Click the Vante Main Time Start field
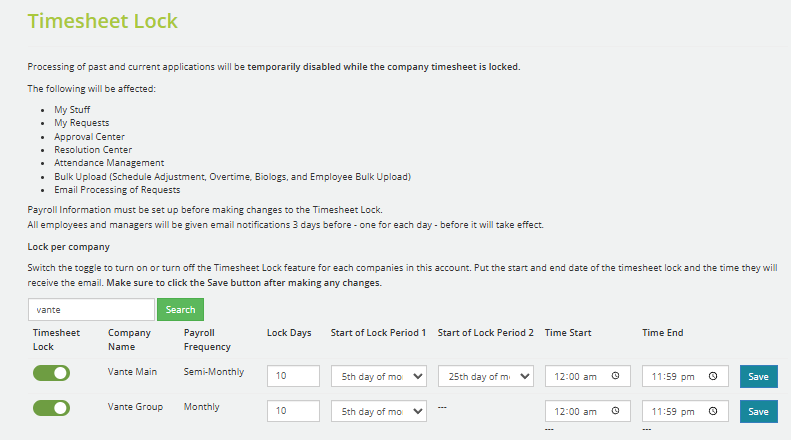The image size is (791, 440). [x=588, y=376]
